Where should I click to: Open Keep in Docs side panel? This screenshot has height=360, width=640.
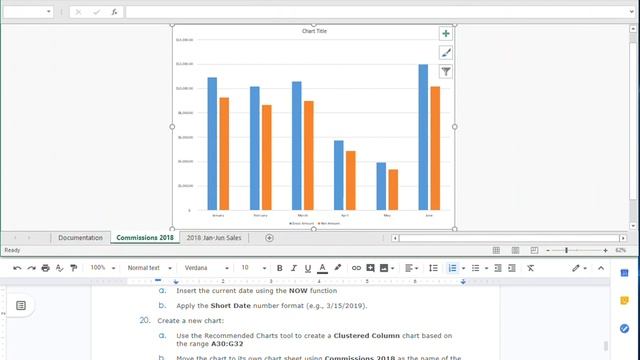[624, 301]
